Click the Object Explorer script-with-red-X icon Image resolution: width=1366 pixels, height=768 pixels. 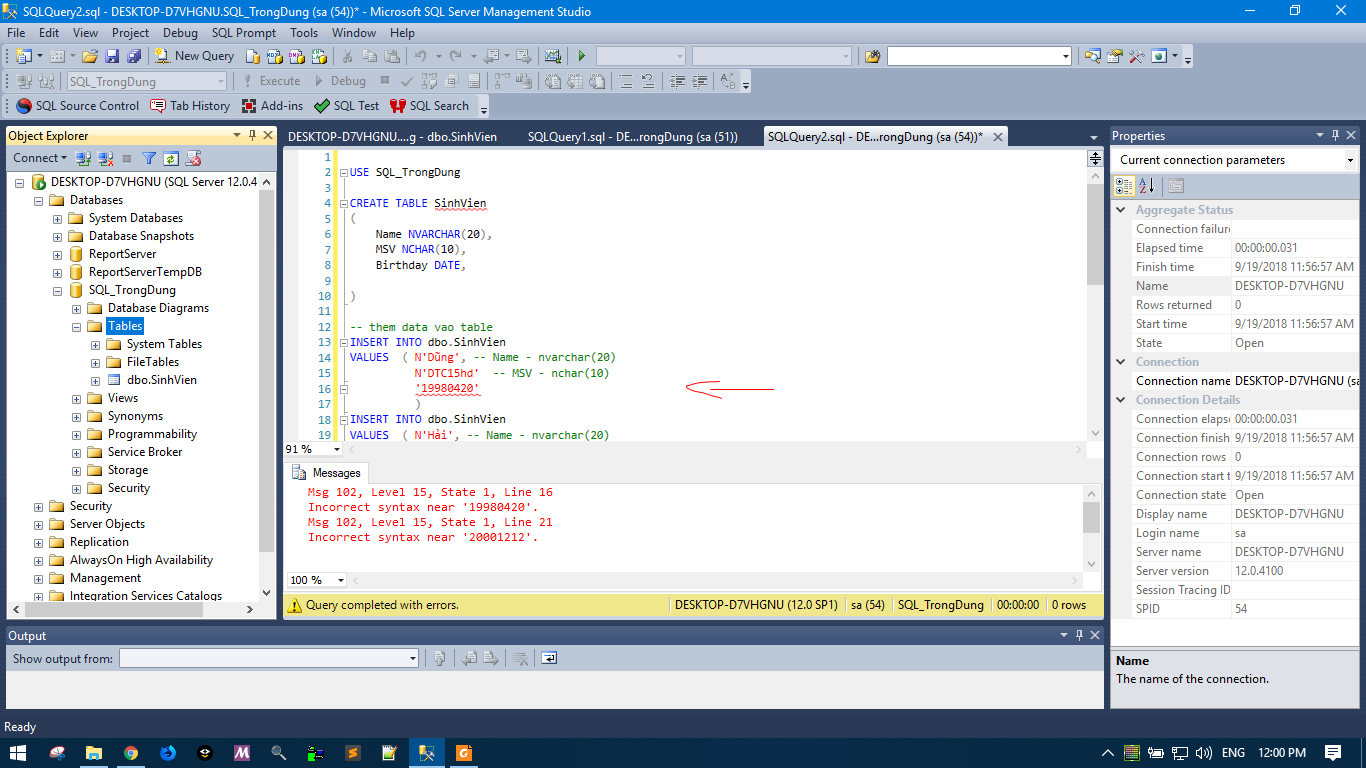tap(194, 158)
